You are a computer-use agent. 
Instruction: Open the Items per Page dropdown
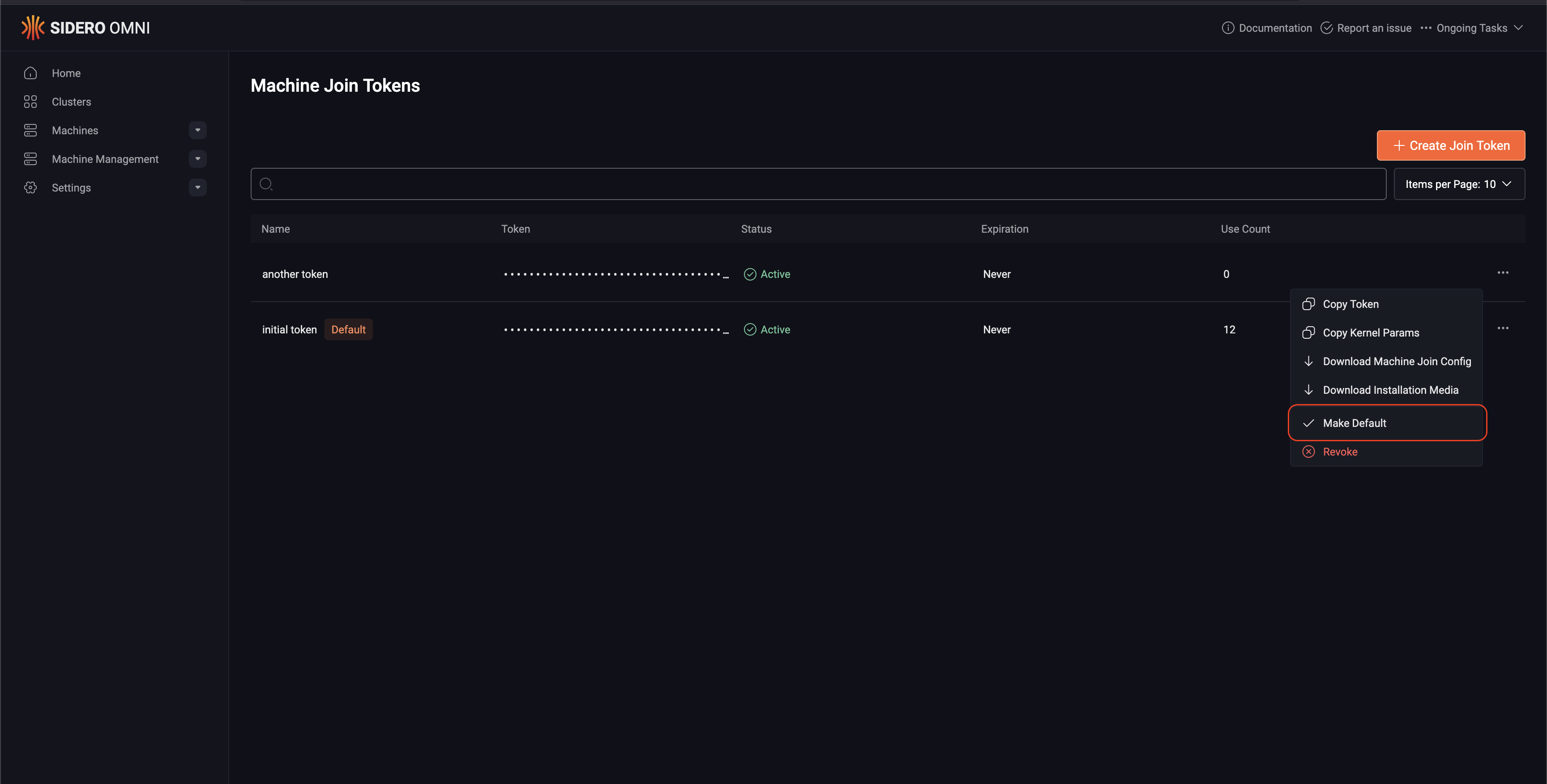[1458, 184]
